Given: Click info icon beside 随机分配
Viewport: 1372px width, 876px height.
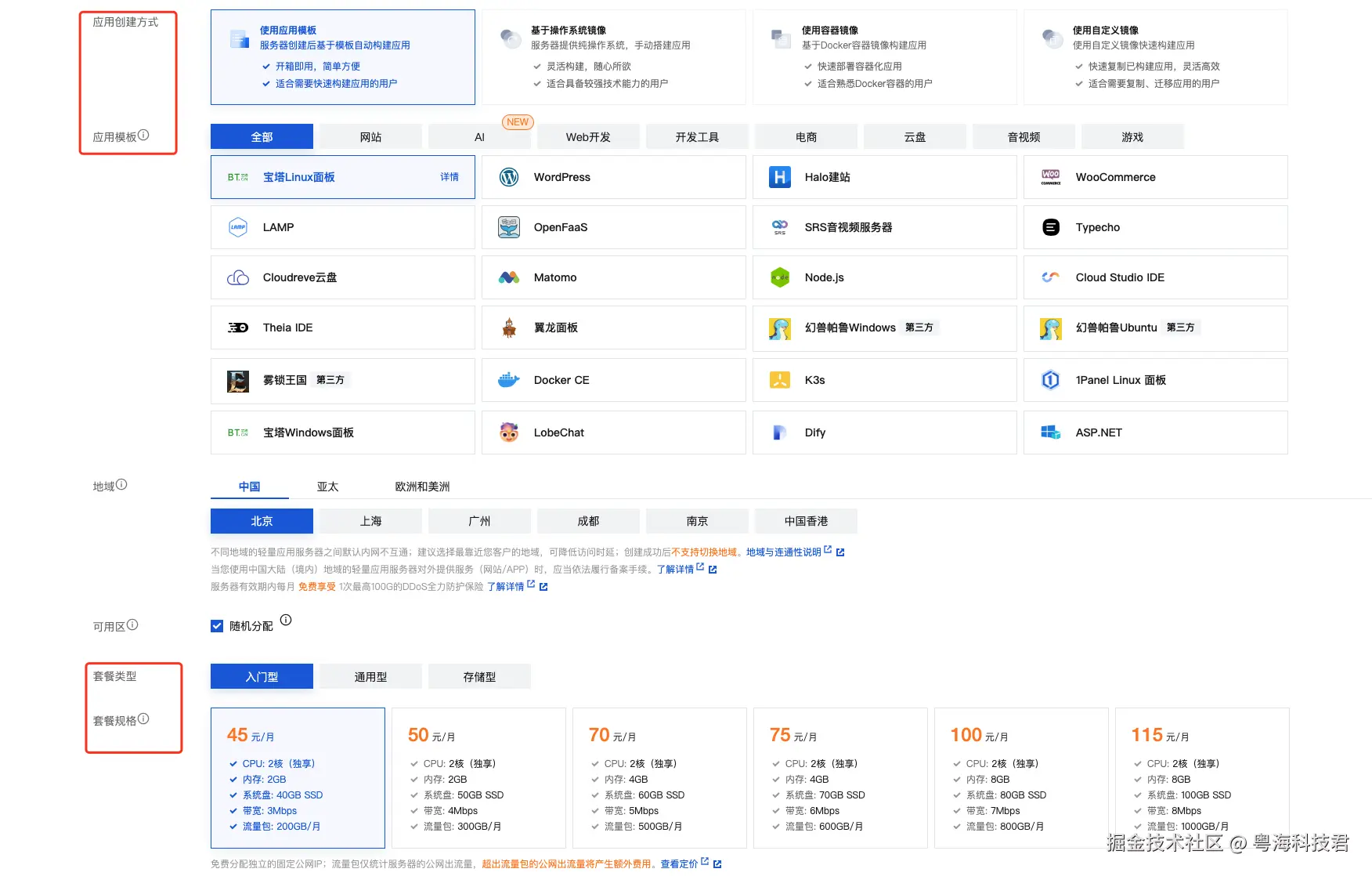Looking at the screenshot, I should (286, 620).
